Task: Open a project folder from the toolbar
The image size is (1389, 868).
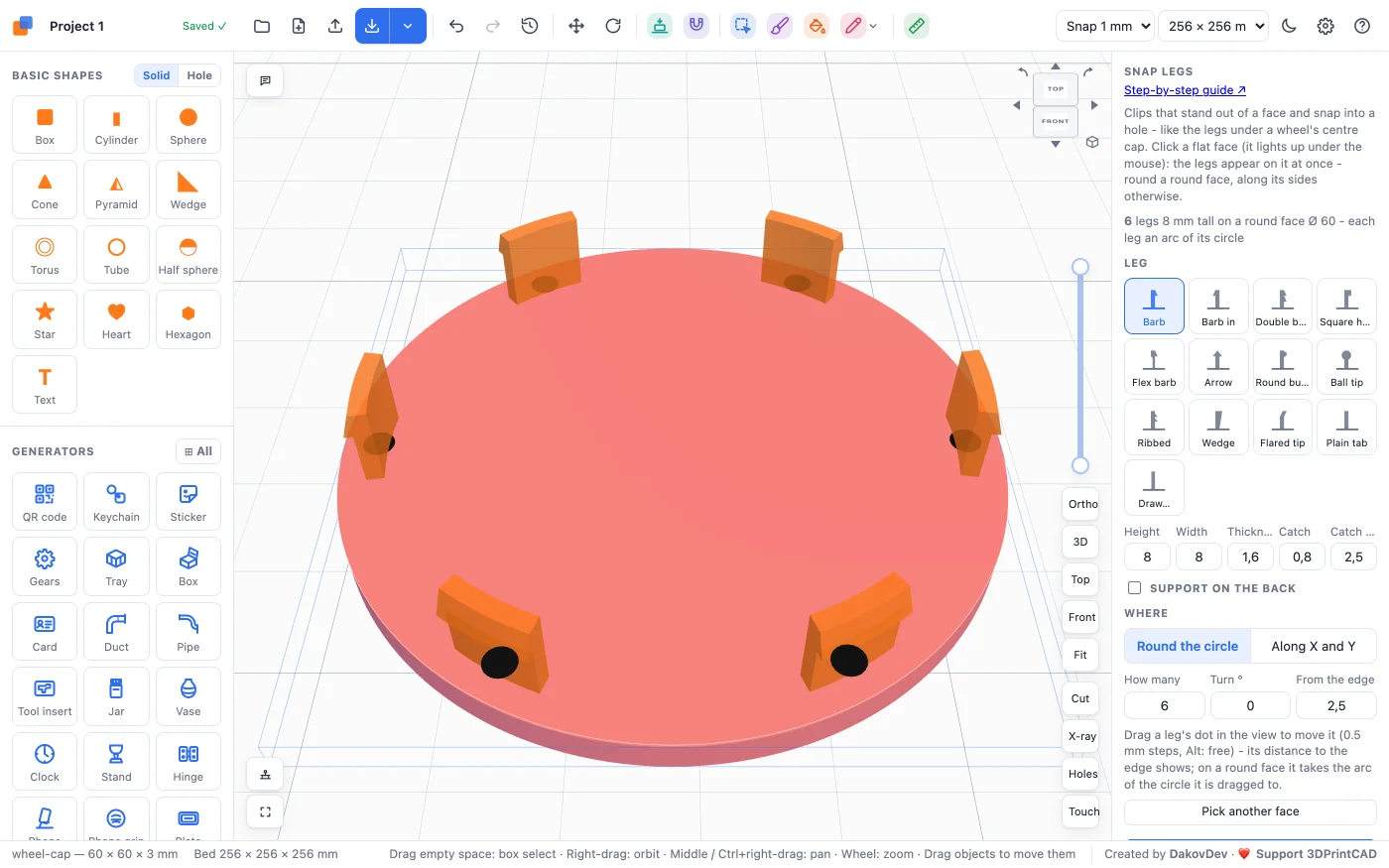Action: tap(262, 26)
